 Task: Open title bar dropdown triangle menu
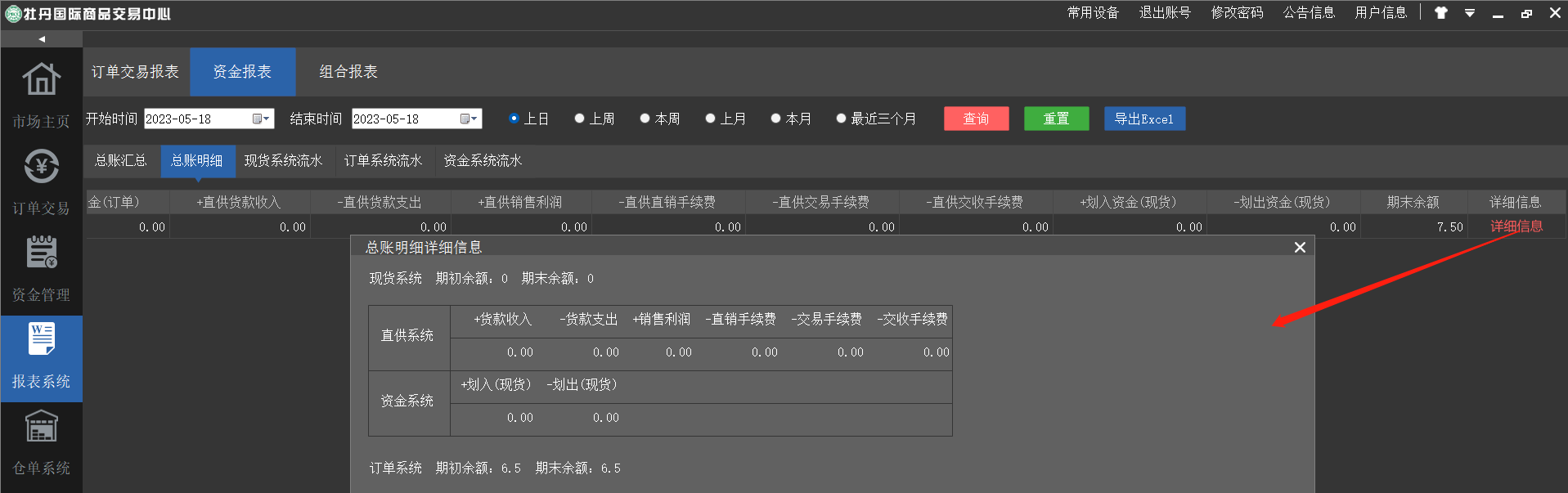point(1470,13)
